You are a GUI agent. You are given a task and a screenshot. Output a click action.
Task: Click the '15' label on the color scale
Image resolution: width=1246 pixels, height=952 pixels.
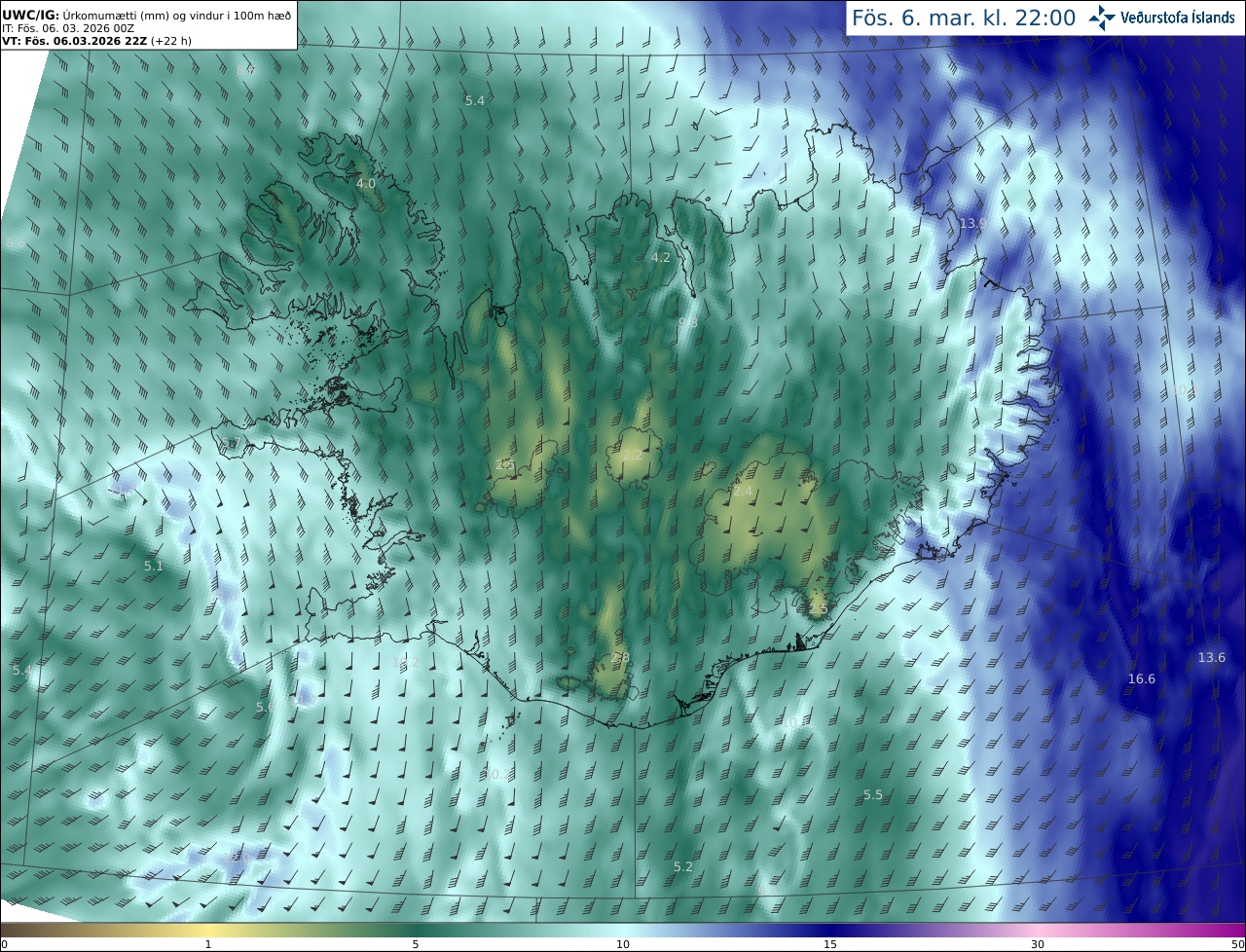click(x=830, y=944)
